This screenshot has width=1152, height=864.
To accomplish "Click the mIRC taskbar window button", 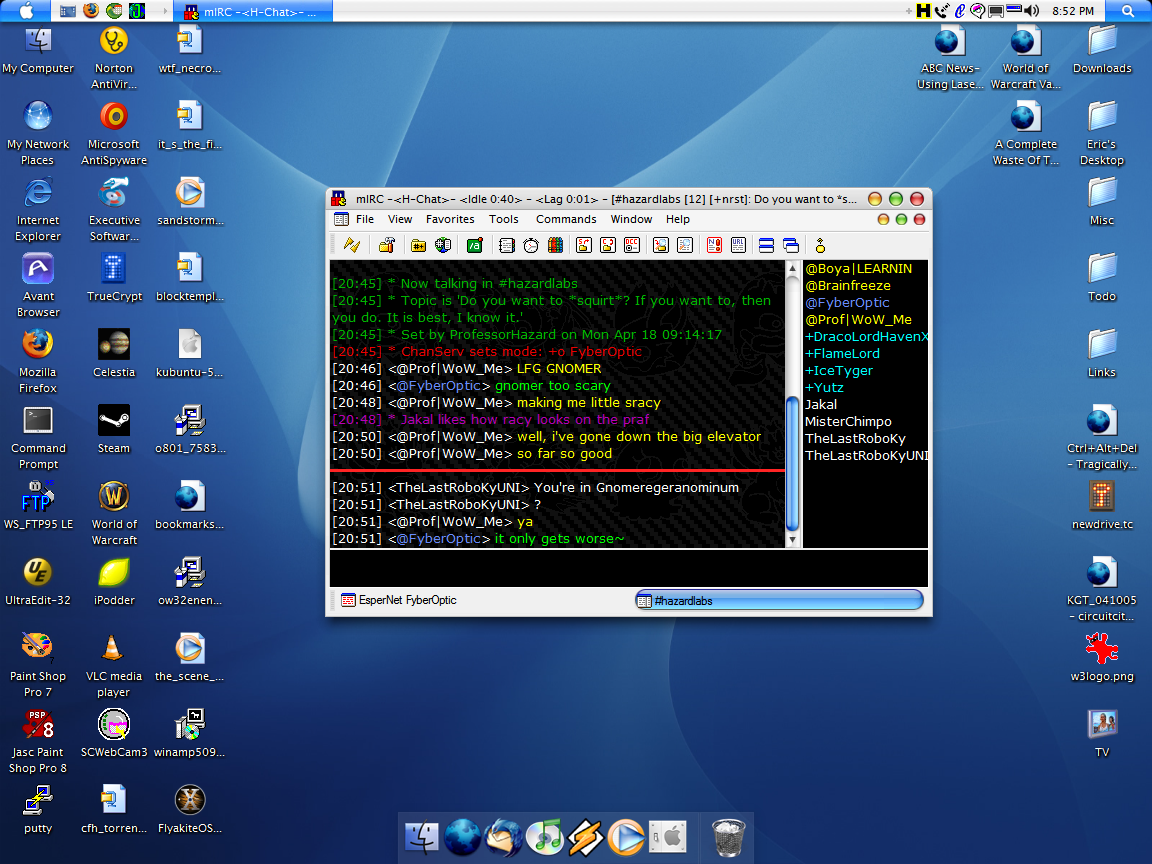I will tap(253, 11).
